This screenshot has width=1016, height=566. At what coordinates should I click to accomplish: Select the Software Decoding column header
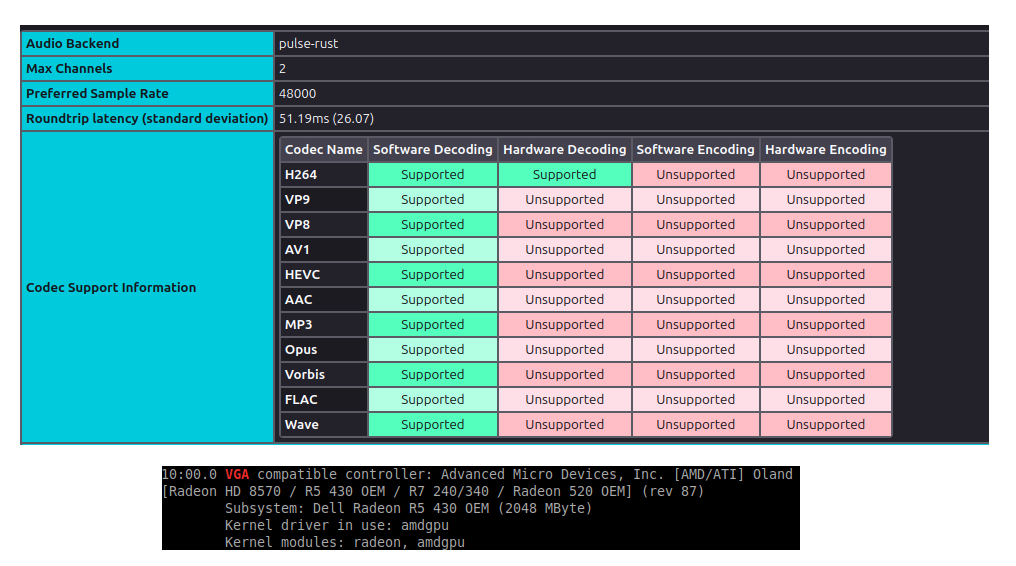coord(432,150)
